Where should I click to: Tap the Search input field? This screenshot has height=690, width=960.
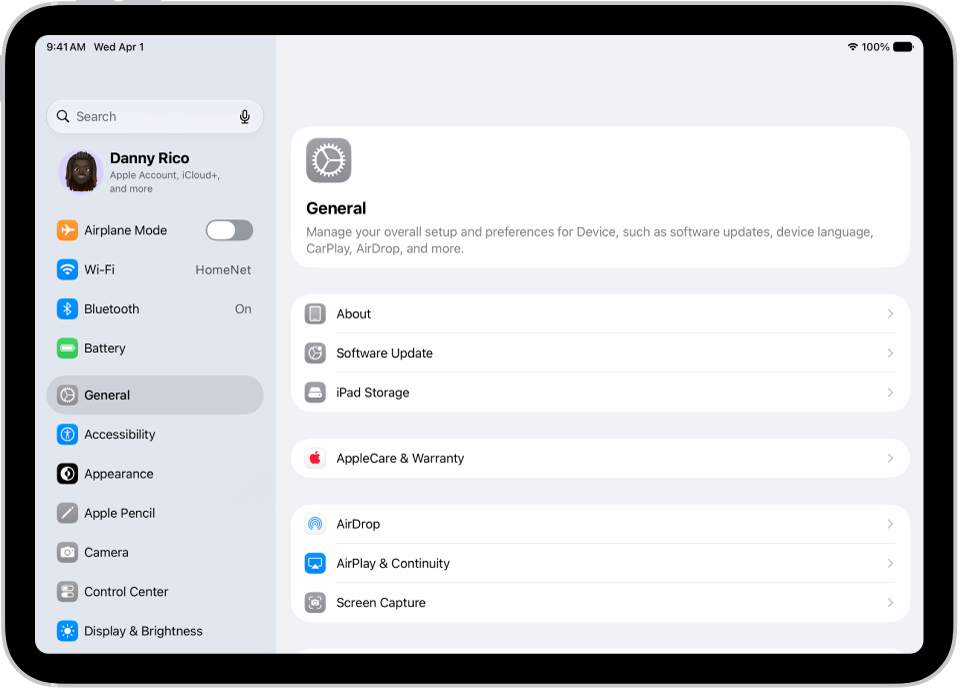pos(155,116)
